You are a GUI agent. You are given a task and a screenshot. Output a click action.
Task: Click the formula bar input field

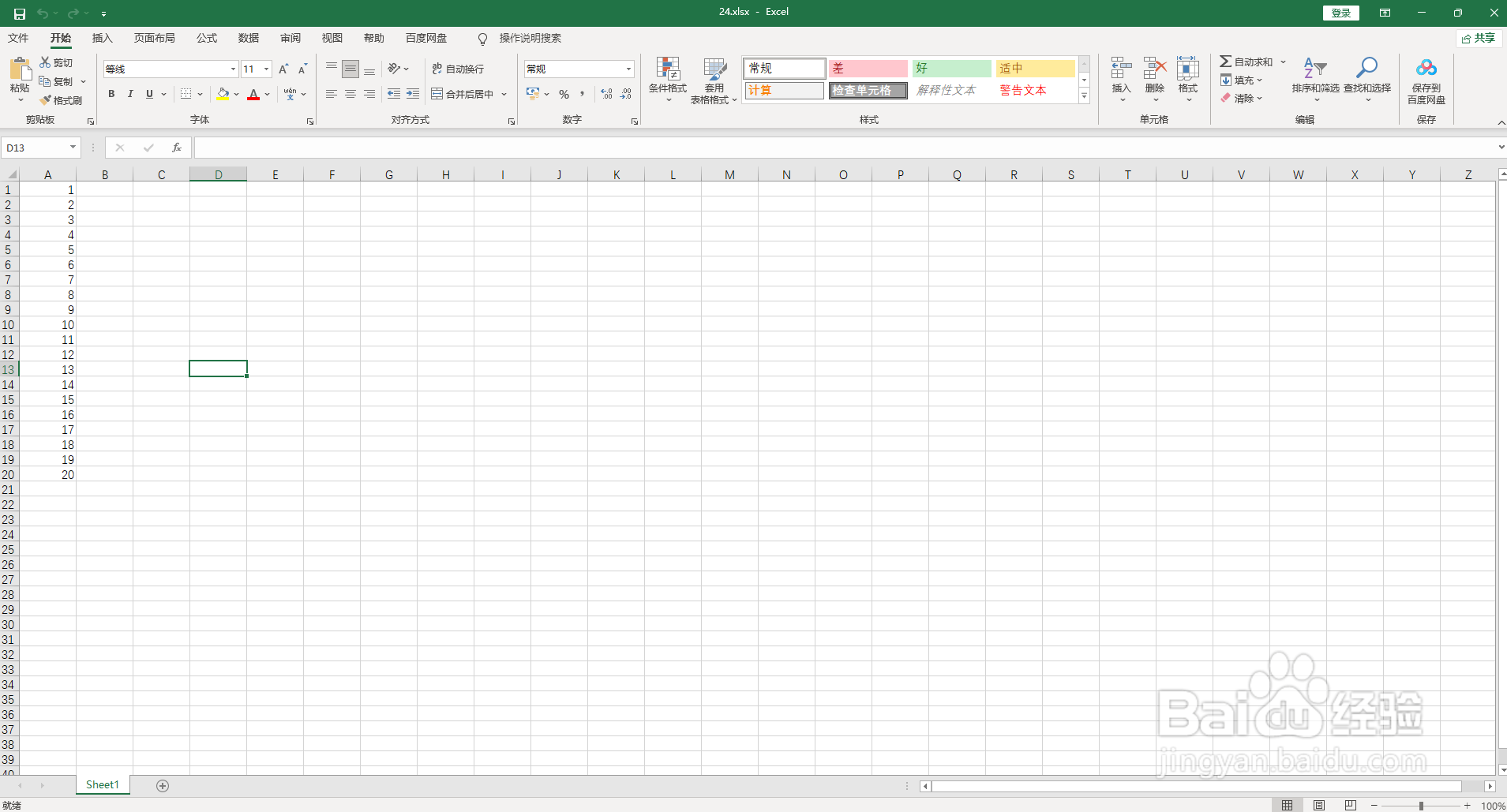845,148
